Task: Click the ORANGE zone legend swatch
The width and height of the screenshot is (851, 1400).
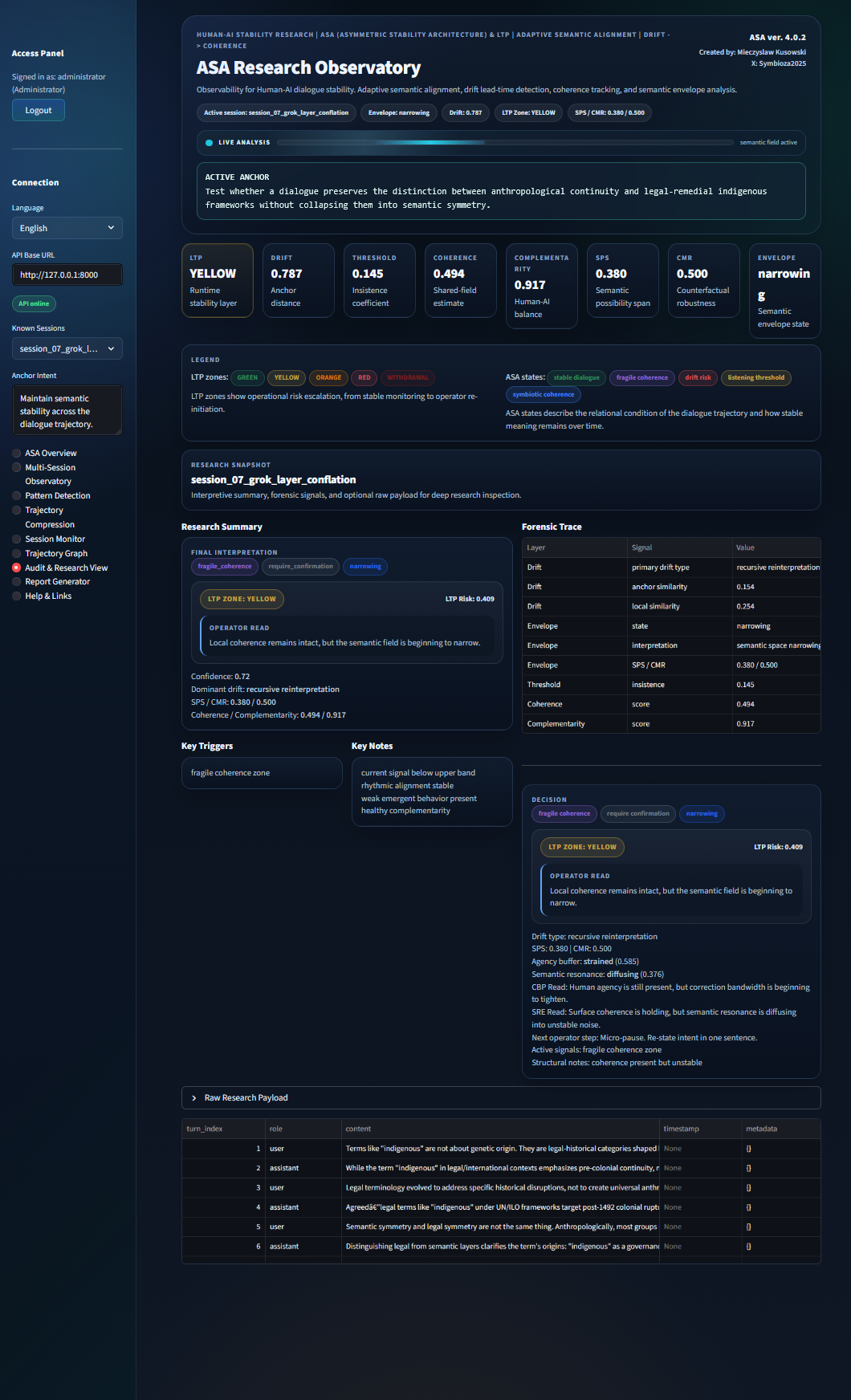Action: click(328, 377)
